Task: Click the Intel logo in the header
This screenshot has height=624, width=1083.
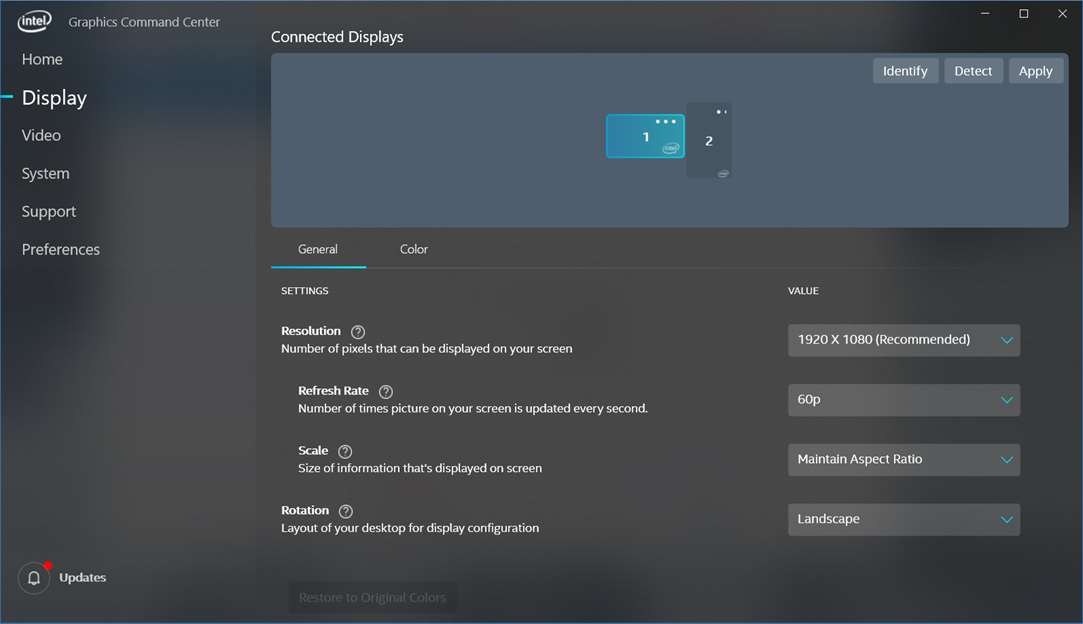Action: point(34,20)
